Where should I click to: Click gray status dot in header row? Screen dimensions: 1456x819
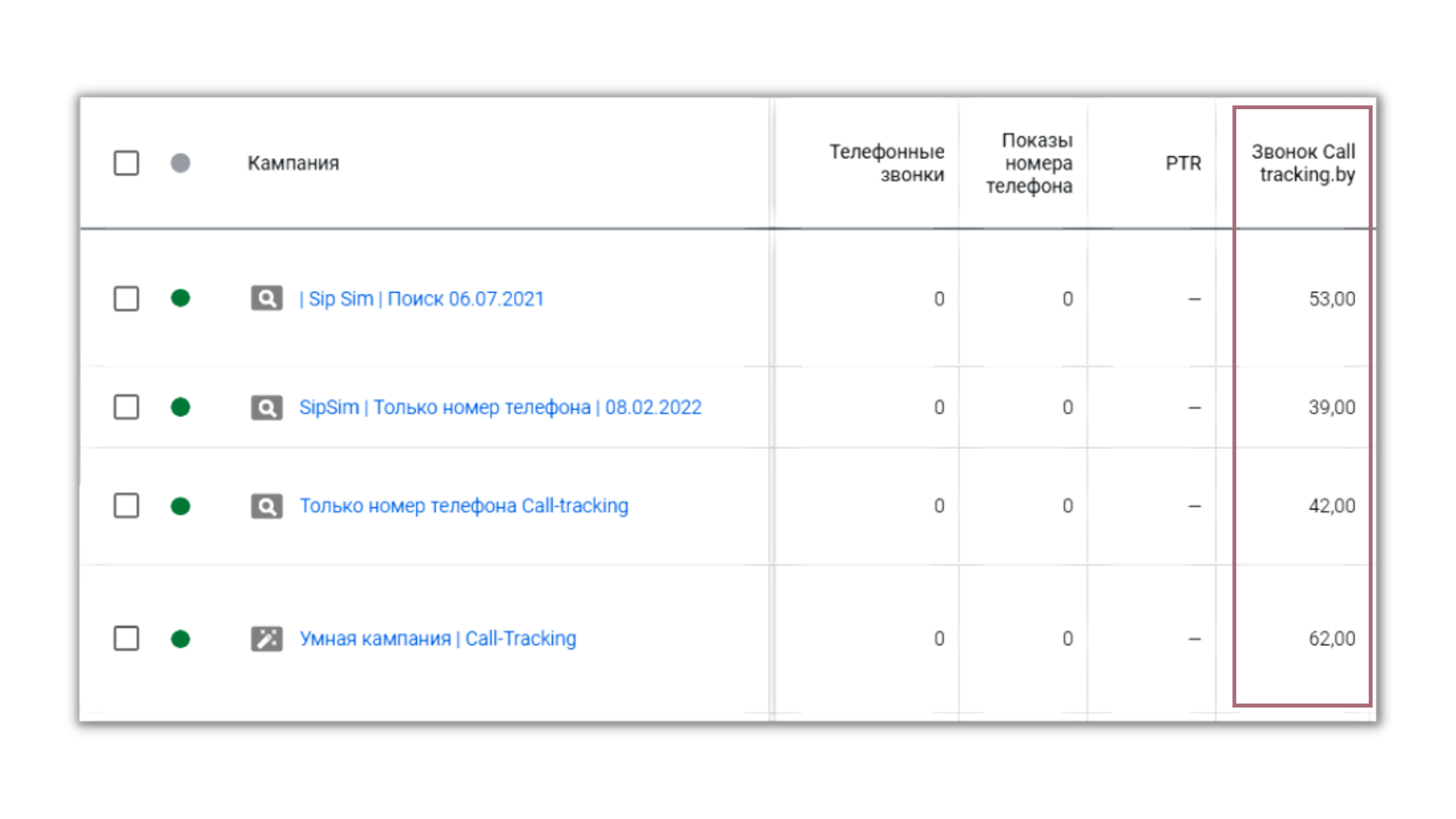point(180,163)
